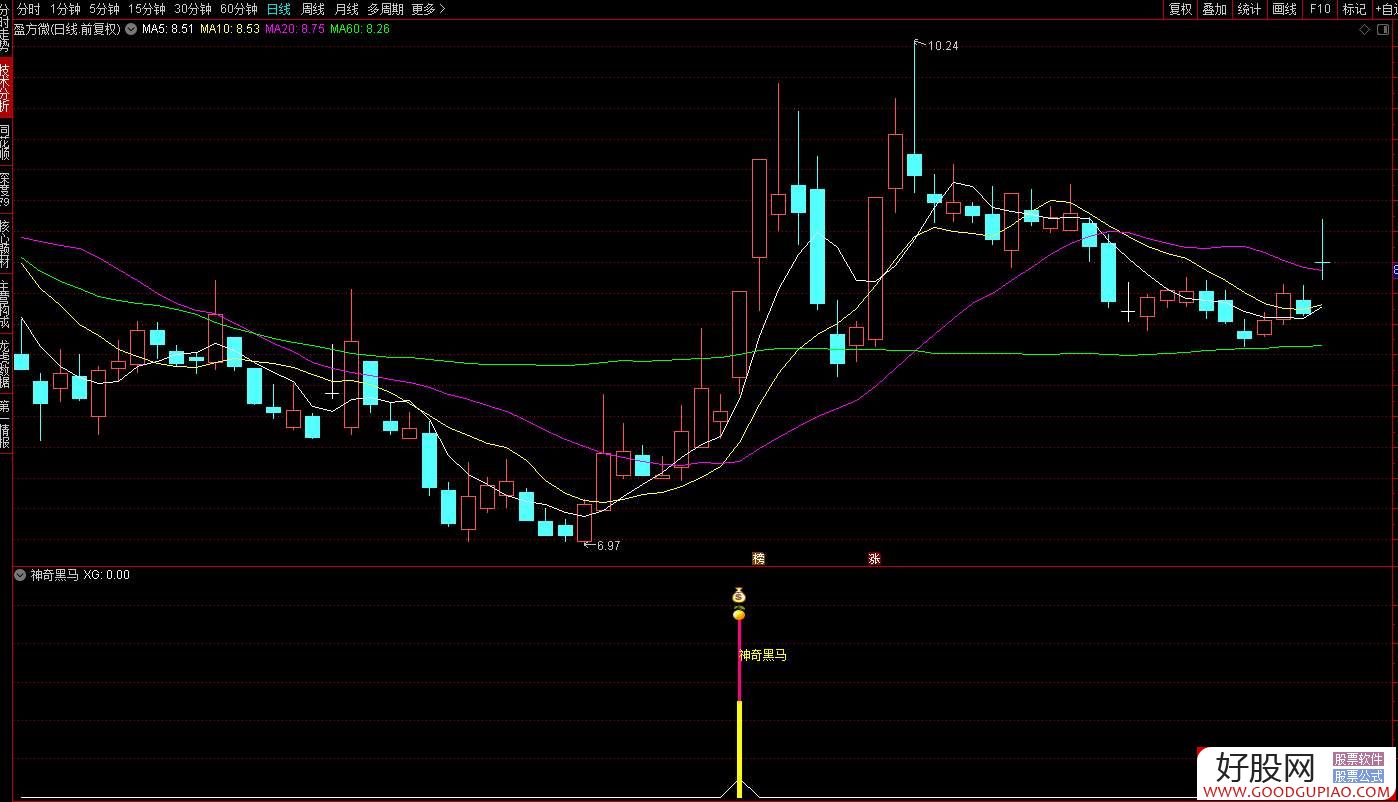
Task: Open the 技术分析 sidebar tab
Action: (5, 88)
